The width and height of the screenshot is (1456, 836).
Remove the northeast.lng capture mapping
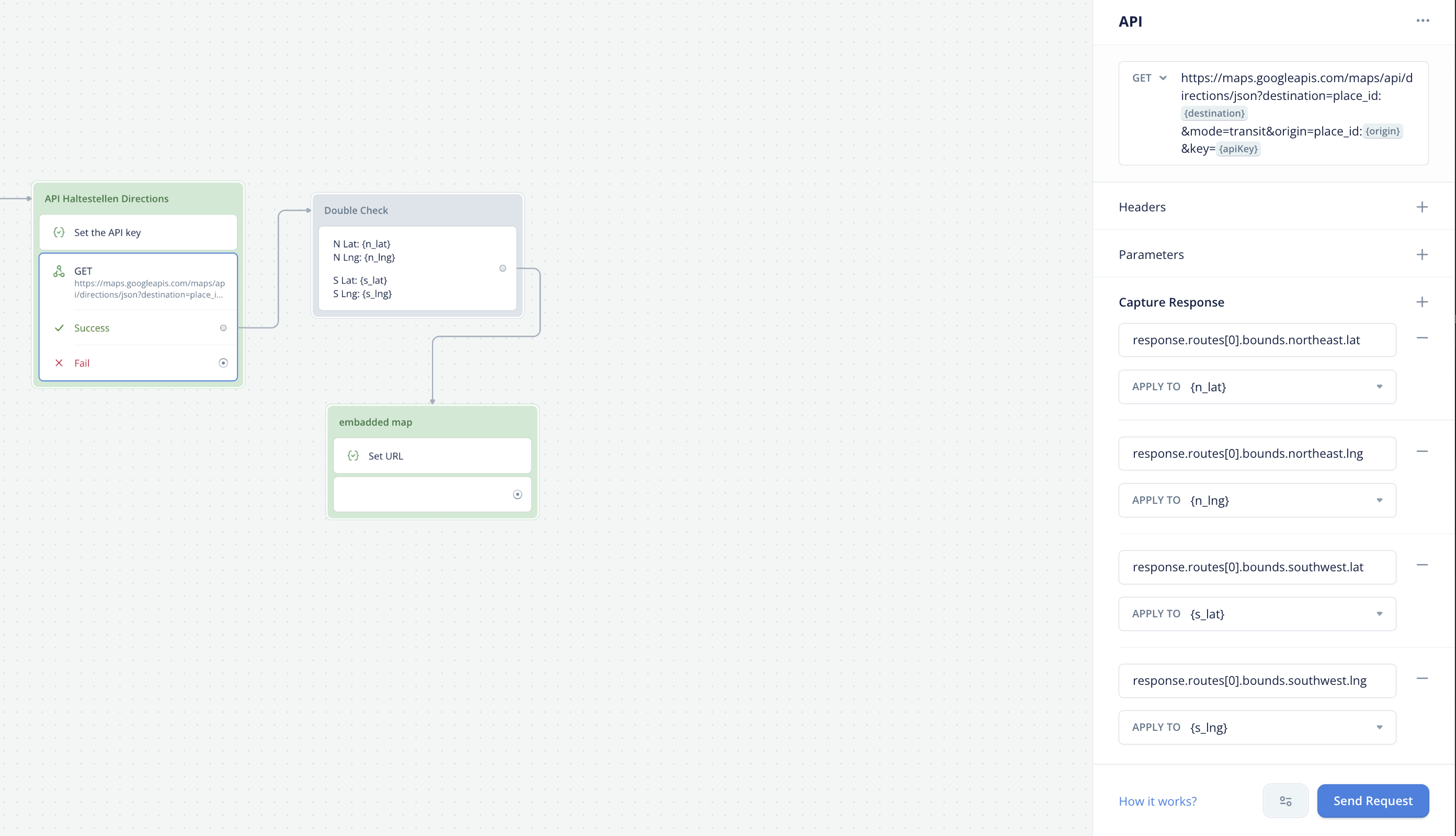pos(1421,452)
